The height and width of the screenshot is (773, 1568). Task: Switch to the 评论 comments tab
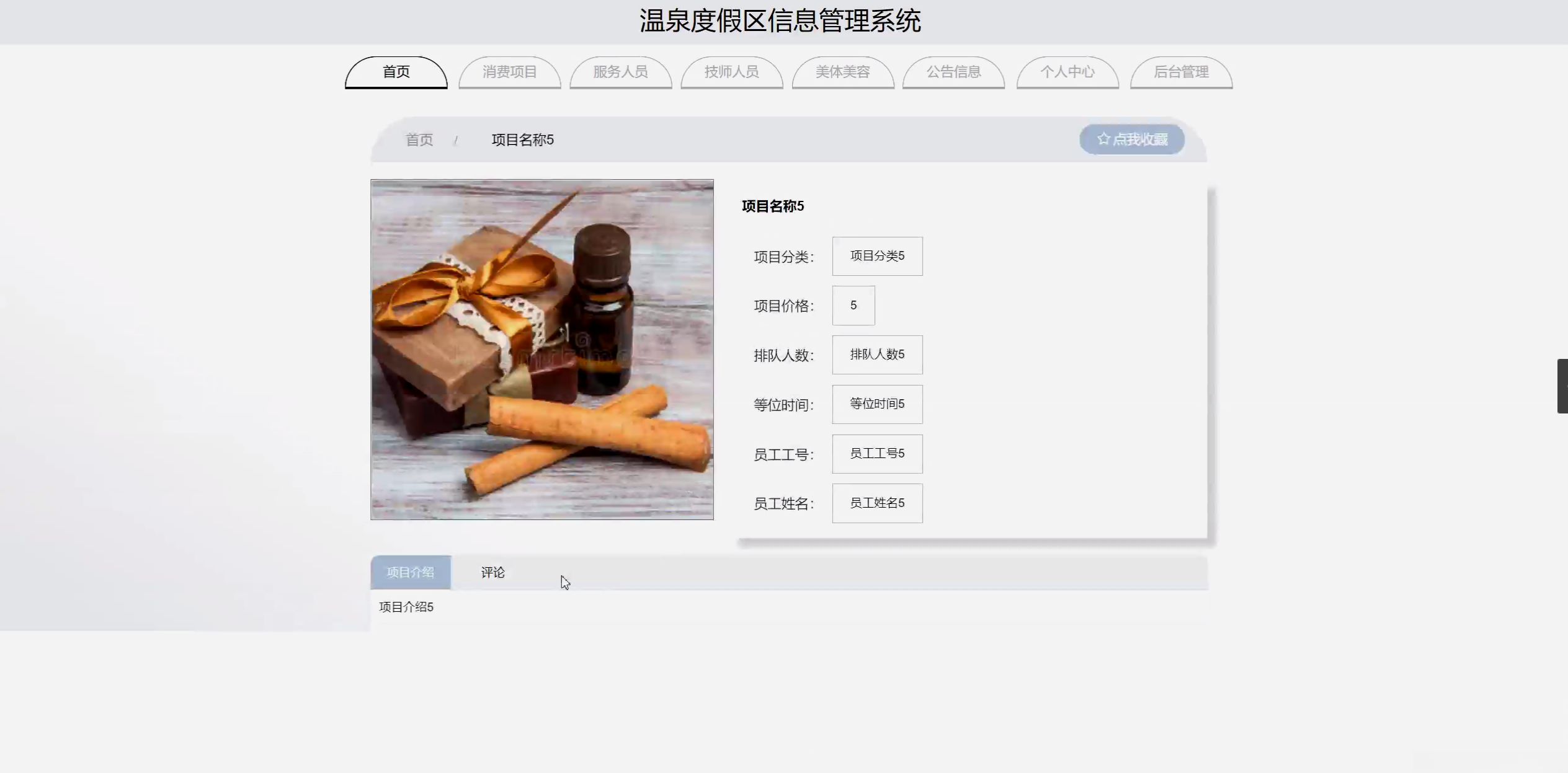pyautogui.click(x=492, y=572)
